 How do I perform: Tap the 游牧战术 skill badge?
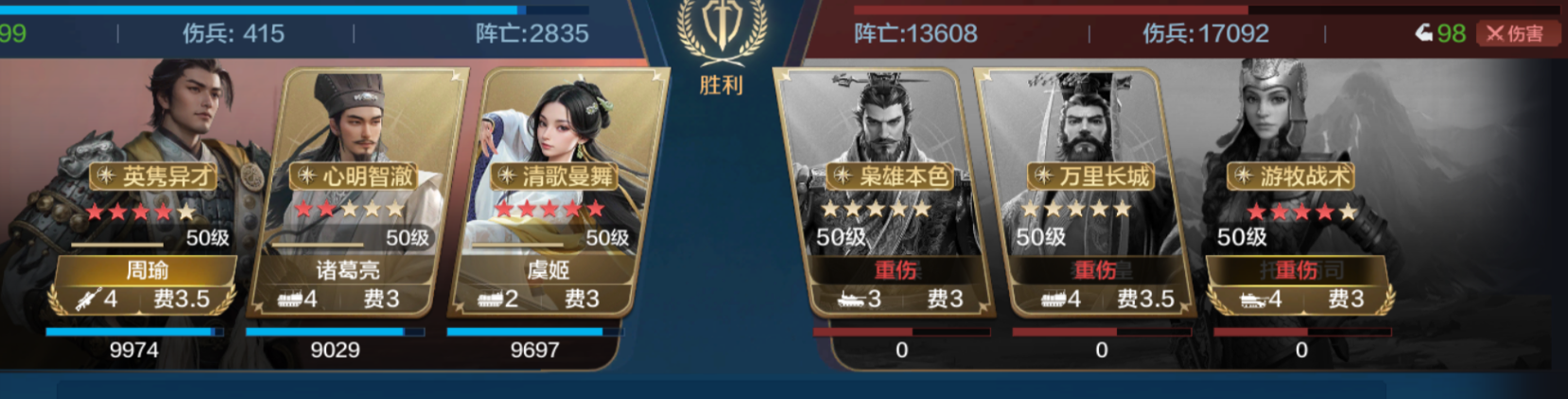click(x=1291, y=176)
